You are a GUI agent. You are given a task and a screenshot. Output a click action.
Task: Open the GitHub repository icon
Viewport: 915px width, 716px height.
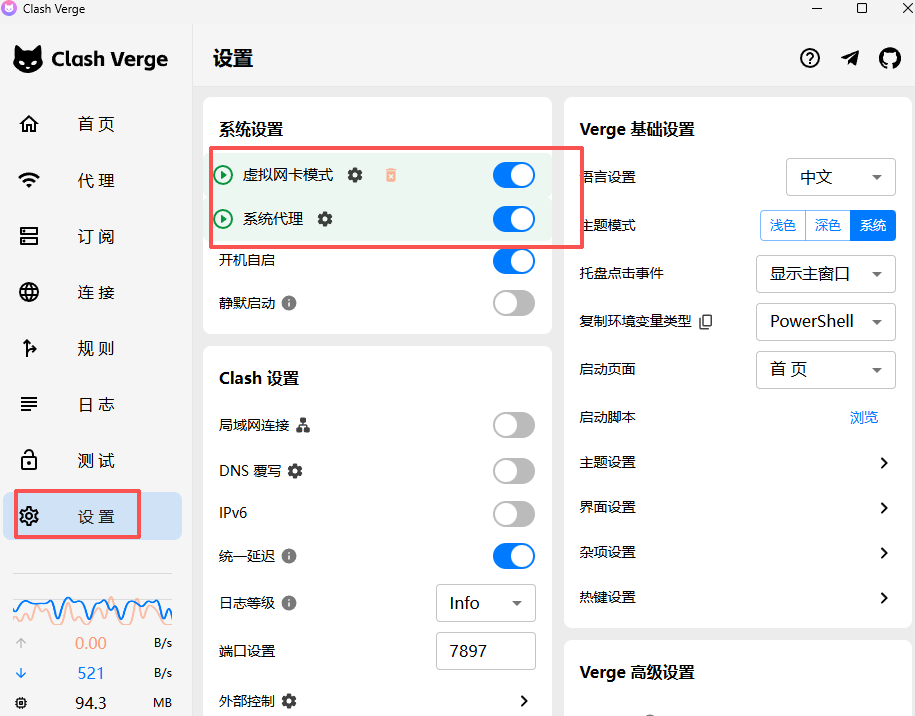pyautogui.click(x=889, y=58)
